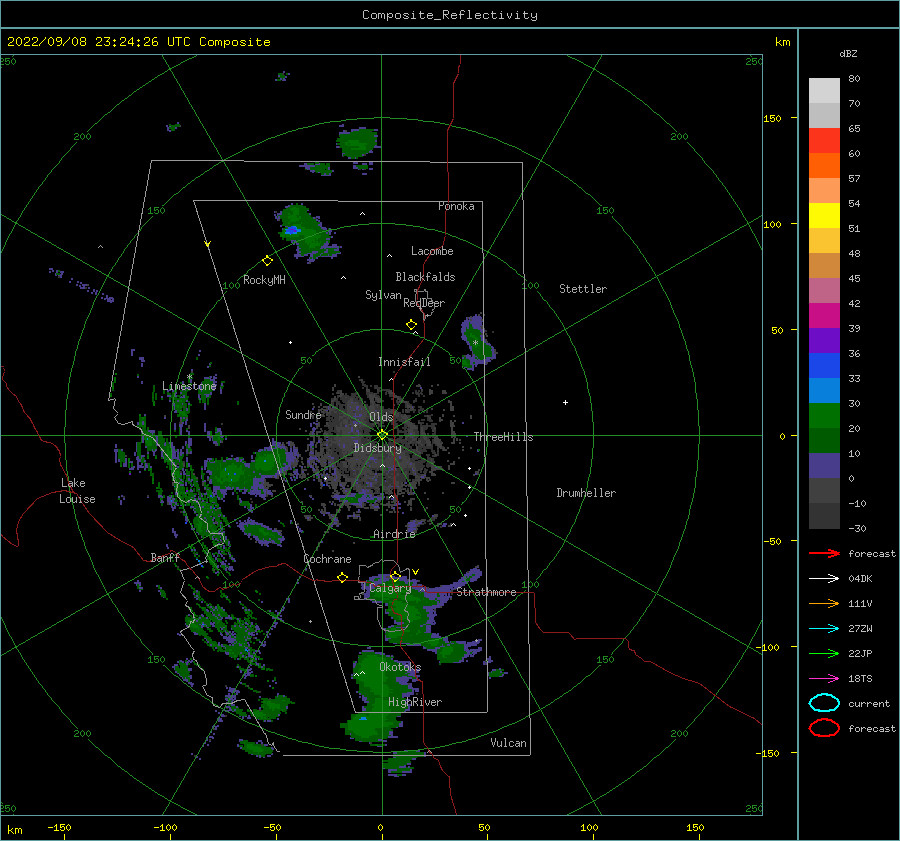Click the Sundre city label
Viewport: 900px width, 841px height.
pyautogui.click(x=303, y=414)
